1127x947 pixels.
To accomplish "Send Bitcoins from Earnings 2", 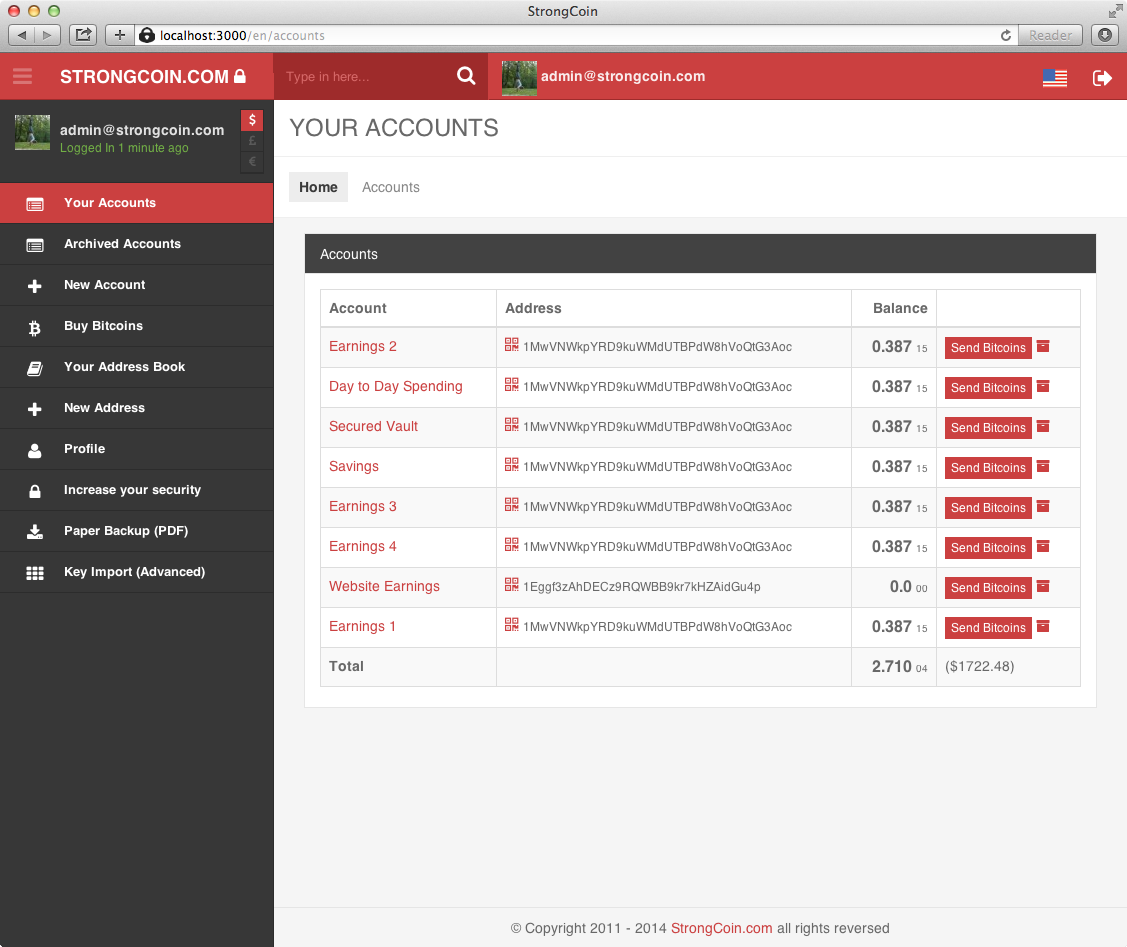I will pyautogui.click(x=988, y=348).
